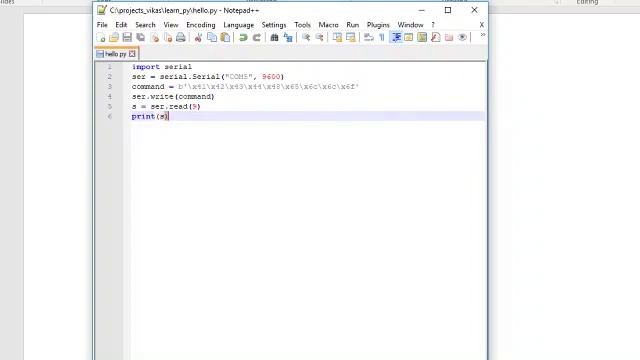Click the 'import serial' code line
This screenshot has height=360, width=640.
pos(162,67)
